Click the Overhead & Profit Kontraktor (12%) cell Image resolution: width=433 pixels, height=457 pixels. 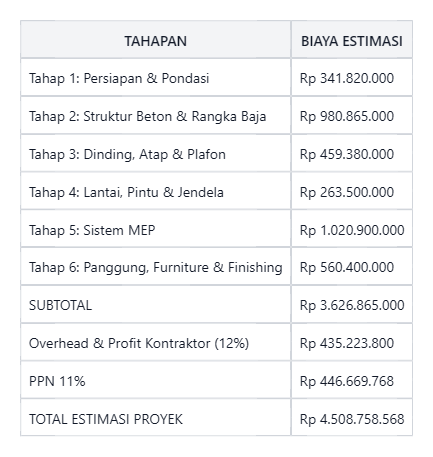click(155, 342)
